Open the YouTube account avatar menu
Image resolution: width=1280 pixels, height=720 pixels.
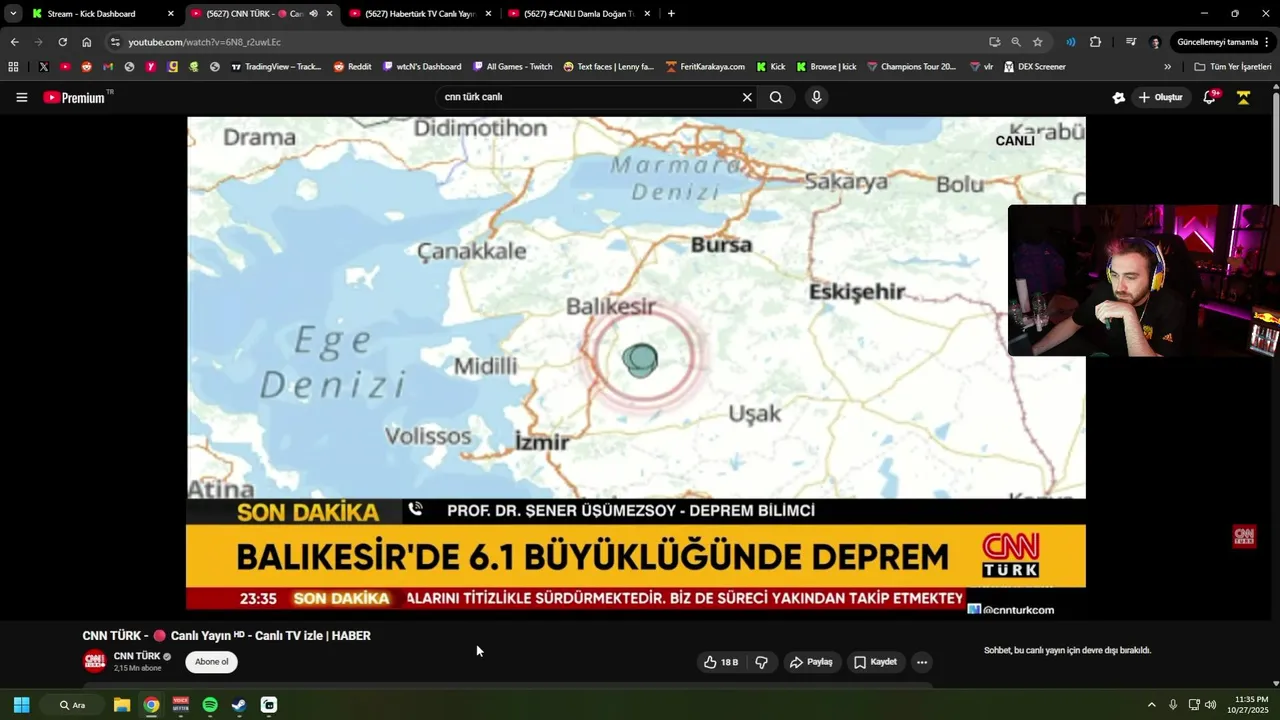(x=1243, y=97)
